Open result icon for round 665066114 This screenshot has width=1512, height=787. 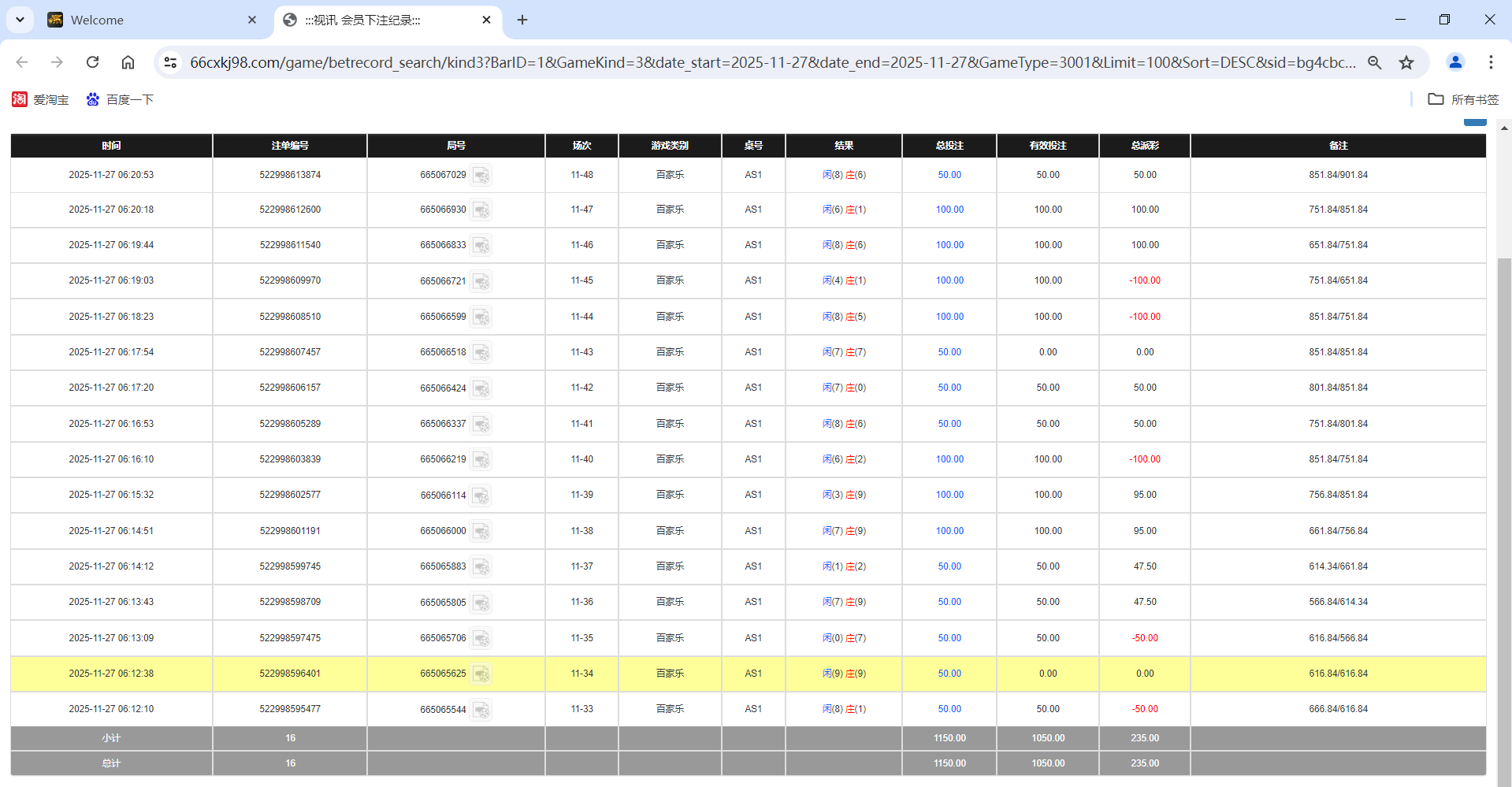coord(481,496)
